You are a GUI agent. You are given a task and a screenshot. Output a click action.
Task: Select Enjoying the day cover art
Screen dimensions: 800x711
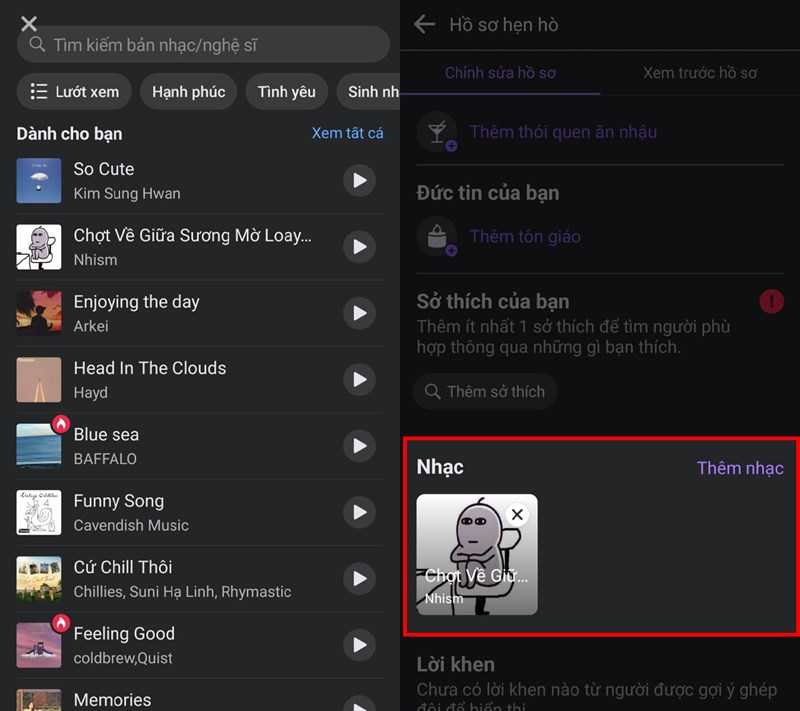39,313
